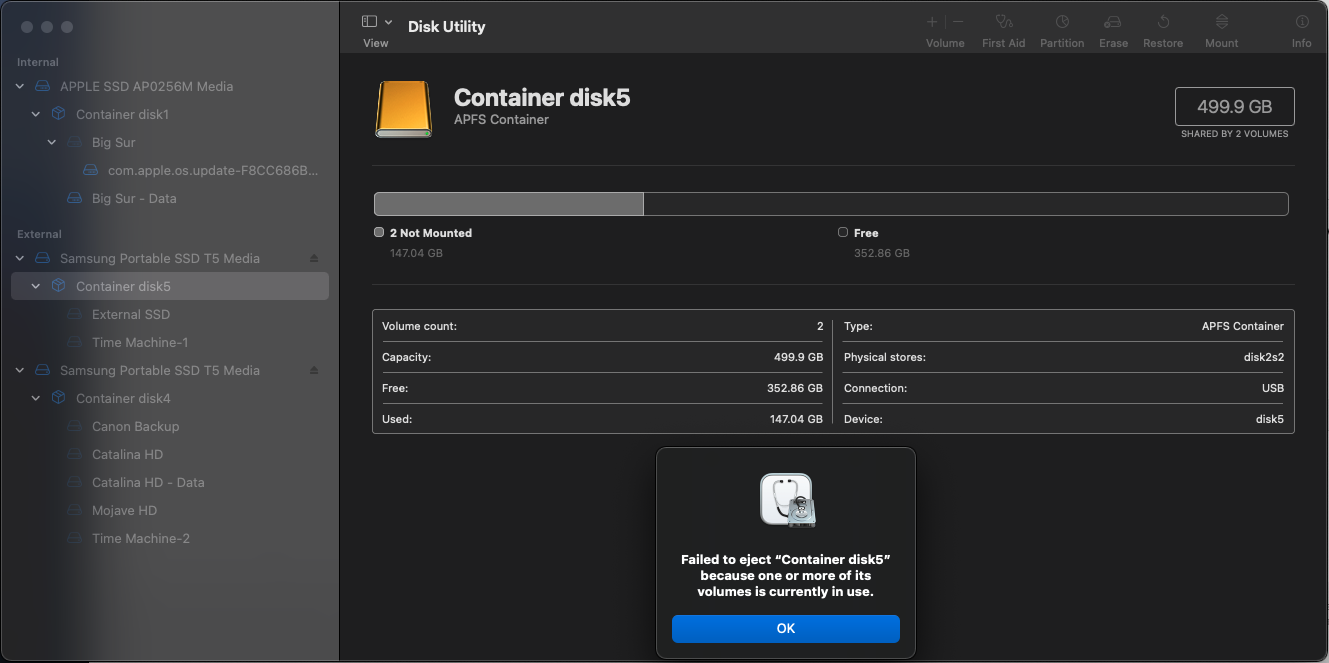Click the External SSD volume icon
This screenshot has width=1329, height=663.
[74, 314]
